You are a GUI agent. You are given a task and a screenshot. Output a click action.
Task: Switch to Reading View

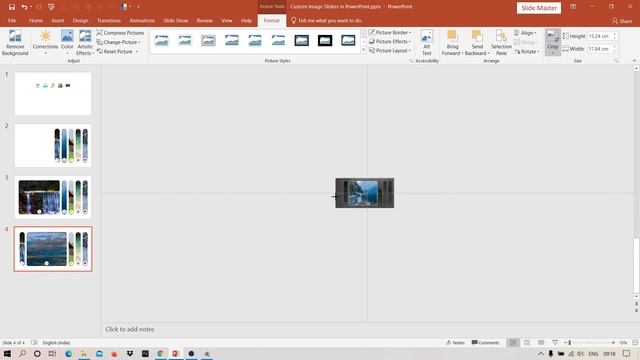pos(541,343)
